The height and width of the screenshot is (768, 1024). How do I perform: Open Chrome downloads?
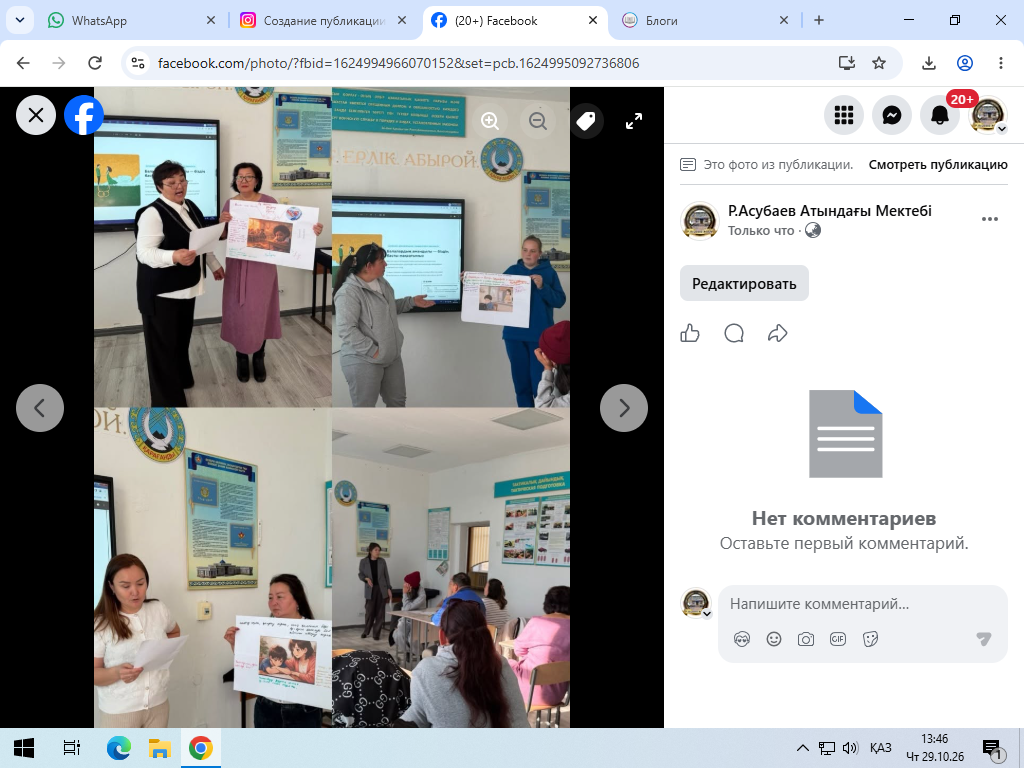[x=929, y=63]
